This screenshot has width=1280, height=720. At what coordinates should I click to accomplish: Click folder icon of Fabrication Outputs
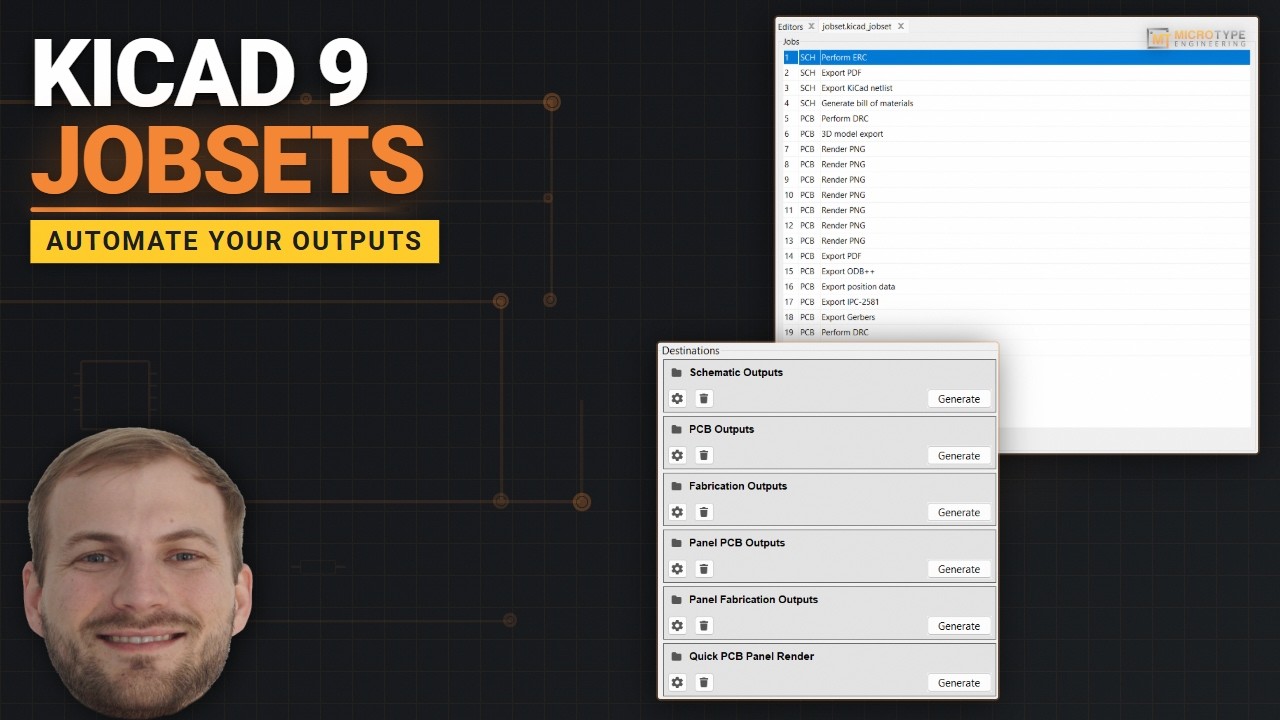677,487
